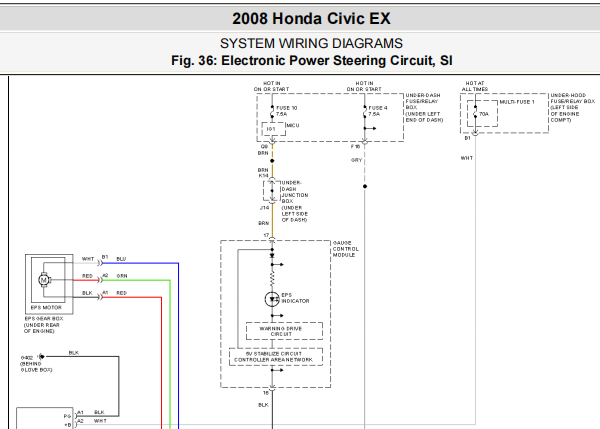Image resolution: width=600 pixels, height=429 pixels.
Task: Click the "WHT" label at the +B terminal
Action: (x=100, y=421)
